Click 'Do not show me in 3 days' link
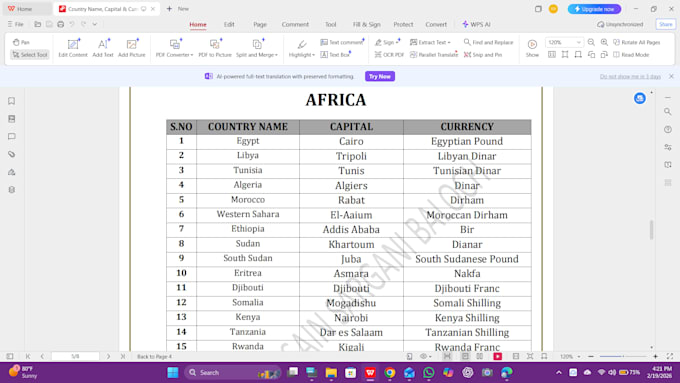This screenshot has height=383, width=680. [x=630, y=76]
